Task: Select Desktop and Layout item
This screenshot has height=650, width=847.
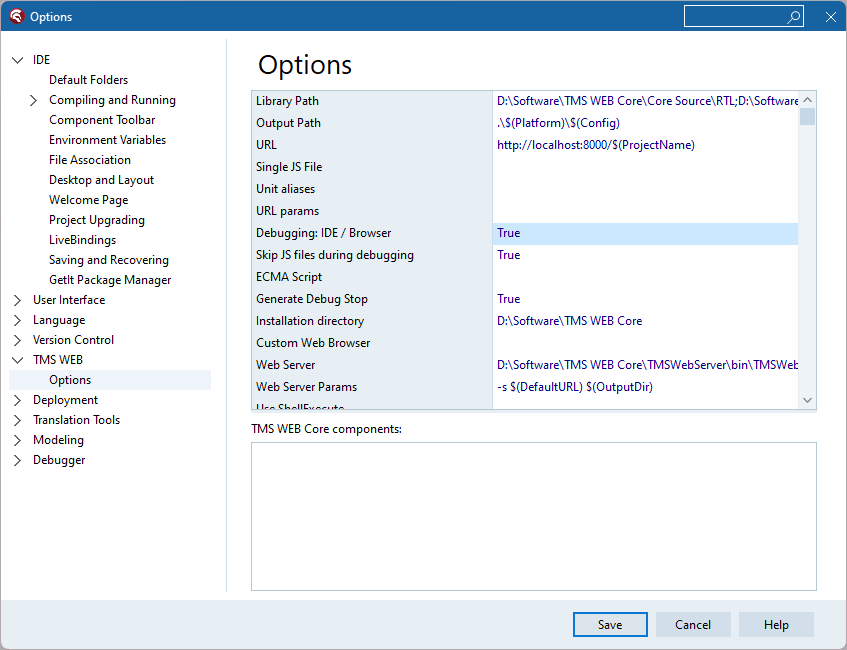Action: (x=101, y=180)
